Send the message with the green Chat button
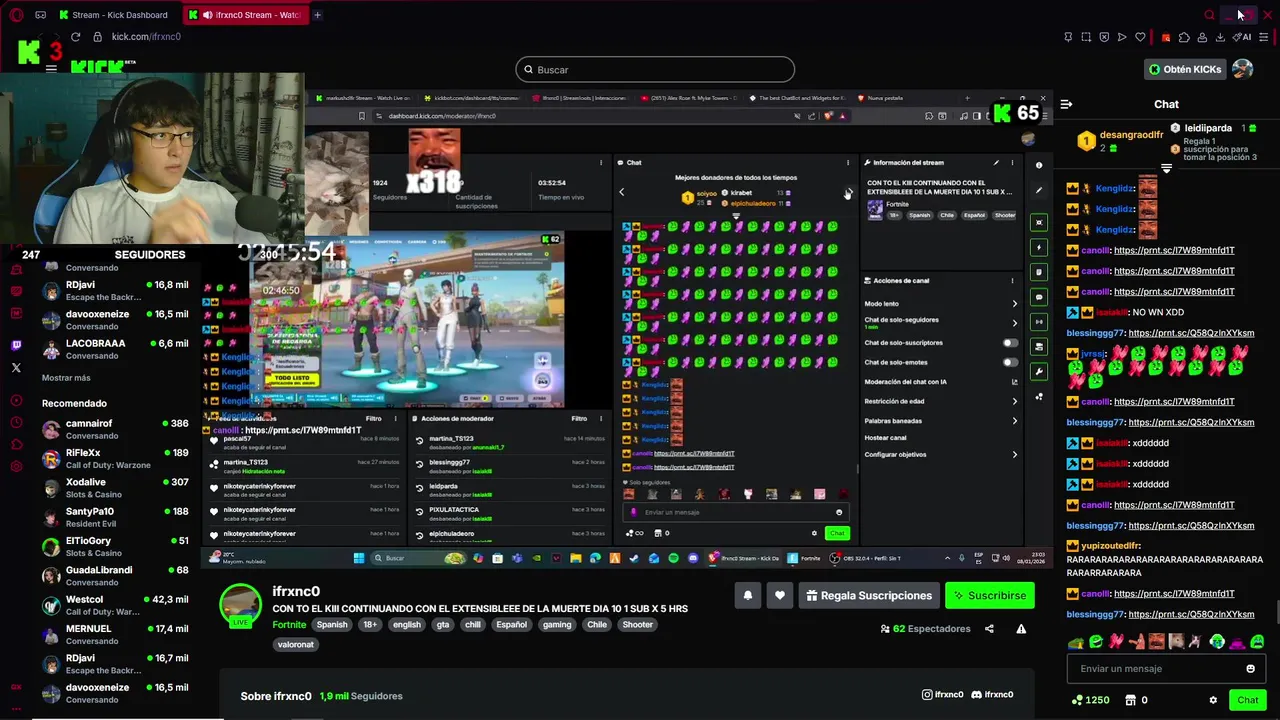The image size is (1280, 720). click(1247, 700)
